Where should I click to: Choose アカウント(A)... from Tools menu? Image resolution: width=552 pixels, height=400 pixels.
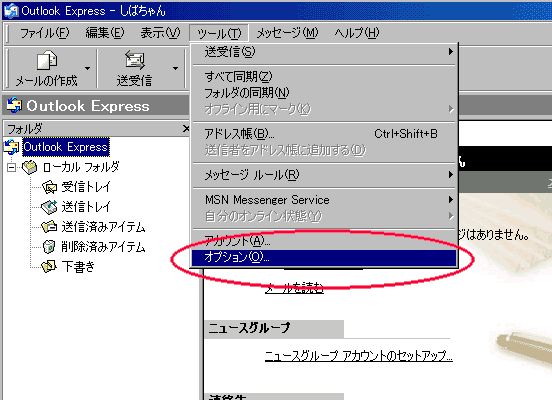pyautogui.click(x=324, y=241)
